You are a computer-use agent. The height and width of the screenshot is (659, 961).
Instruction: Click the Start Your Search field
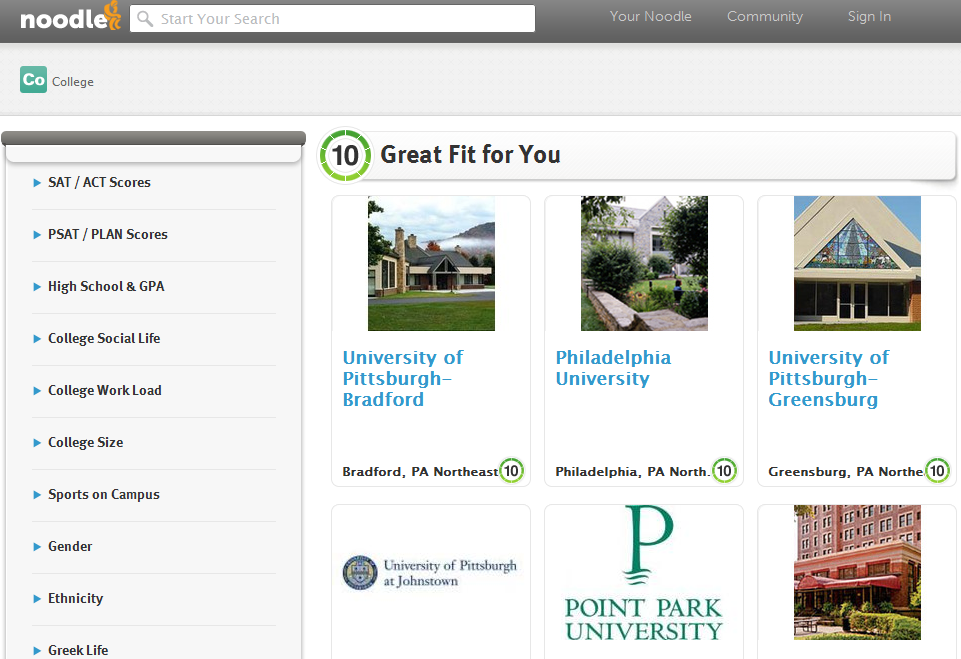point(332,18)
